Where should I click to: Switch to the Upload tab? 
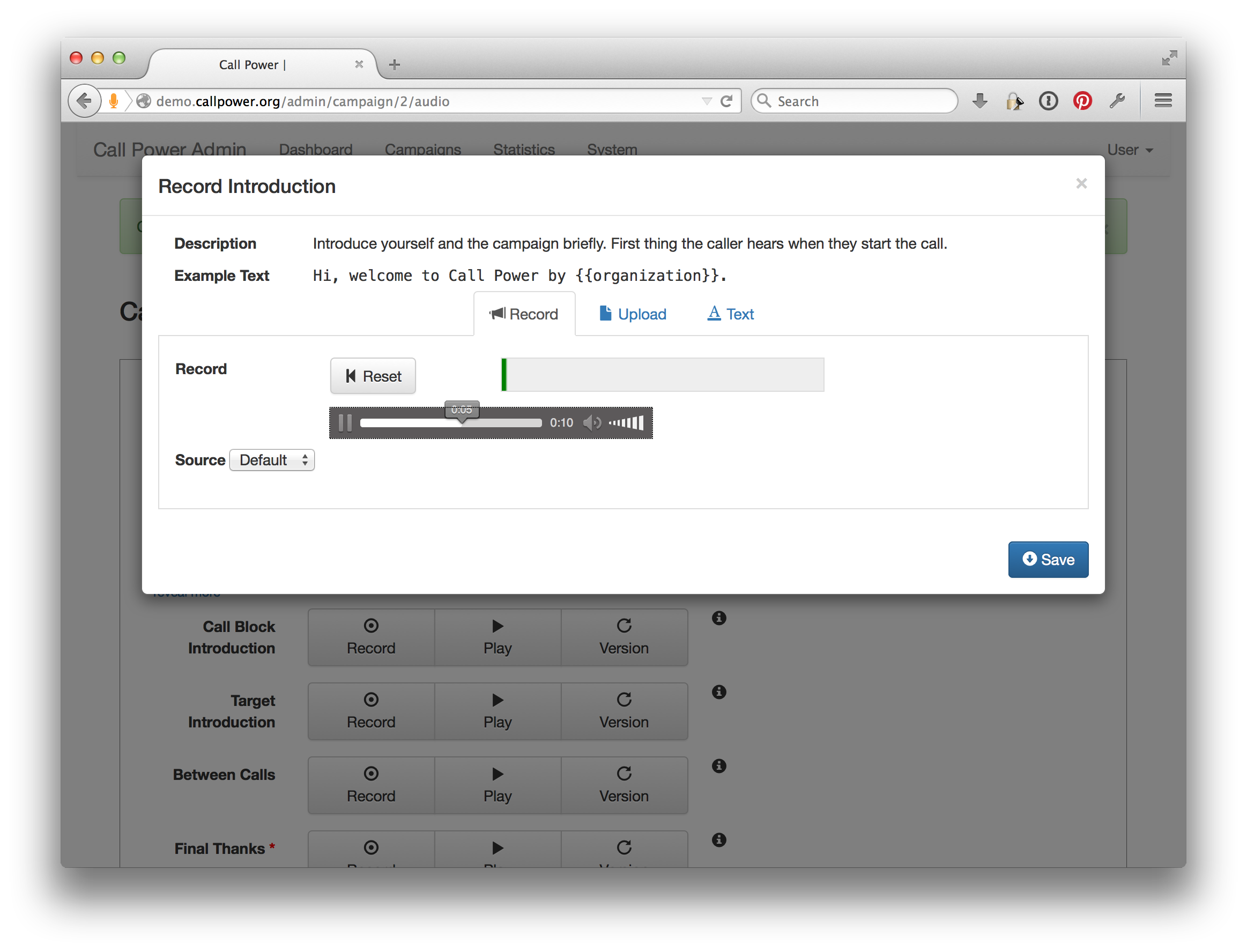[x=633, y=314]
